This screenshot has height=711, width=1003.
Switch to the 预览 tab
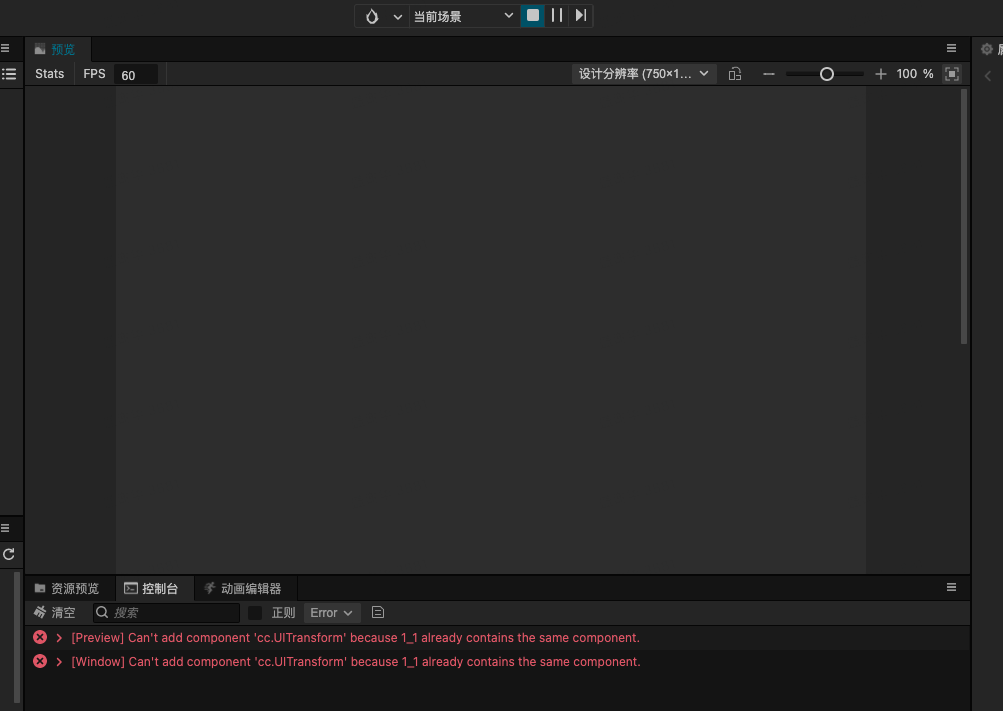click(x=57, y=49)
